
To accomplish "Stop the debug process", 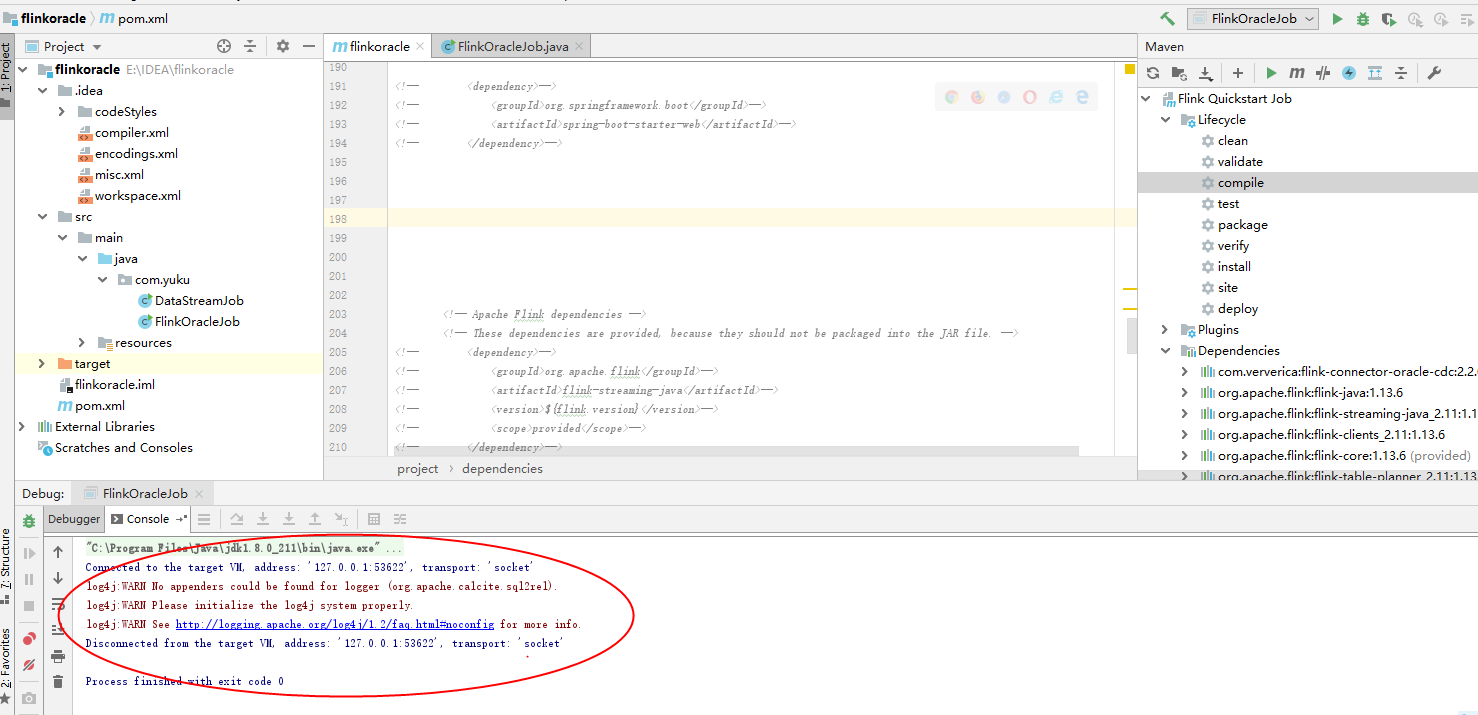I will 29,605.
